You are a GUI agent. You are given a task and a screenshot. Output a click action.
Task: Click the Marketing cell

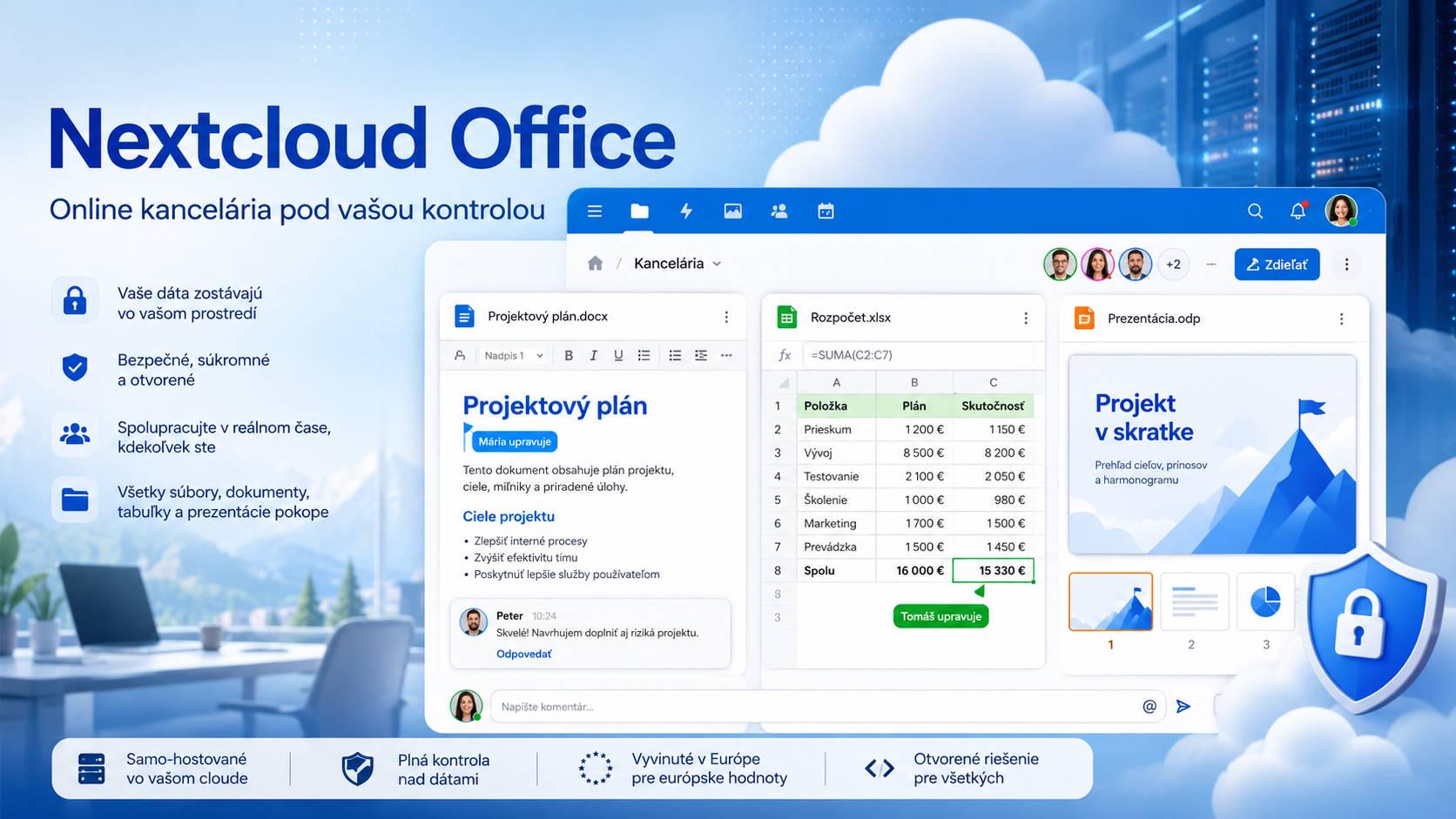pyautogui.click(x=836, y=523)
